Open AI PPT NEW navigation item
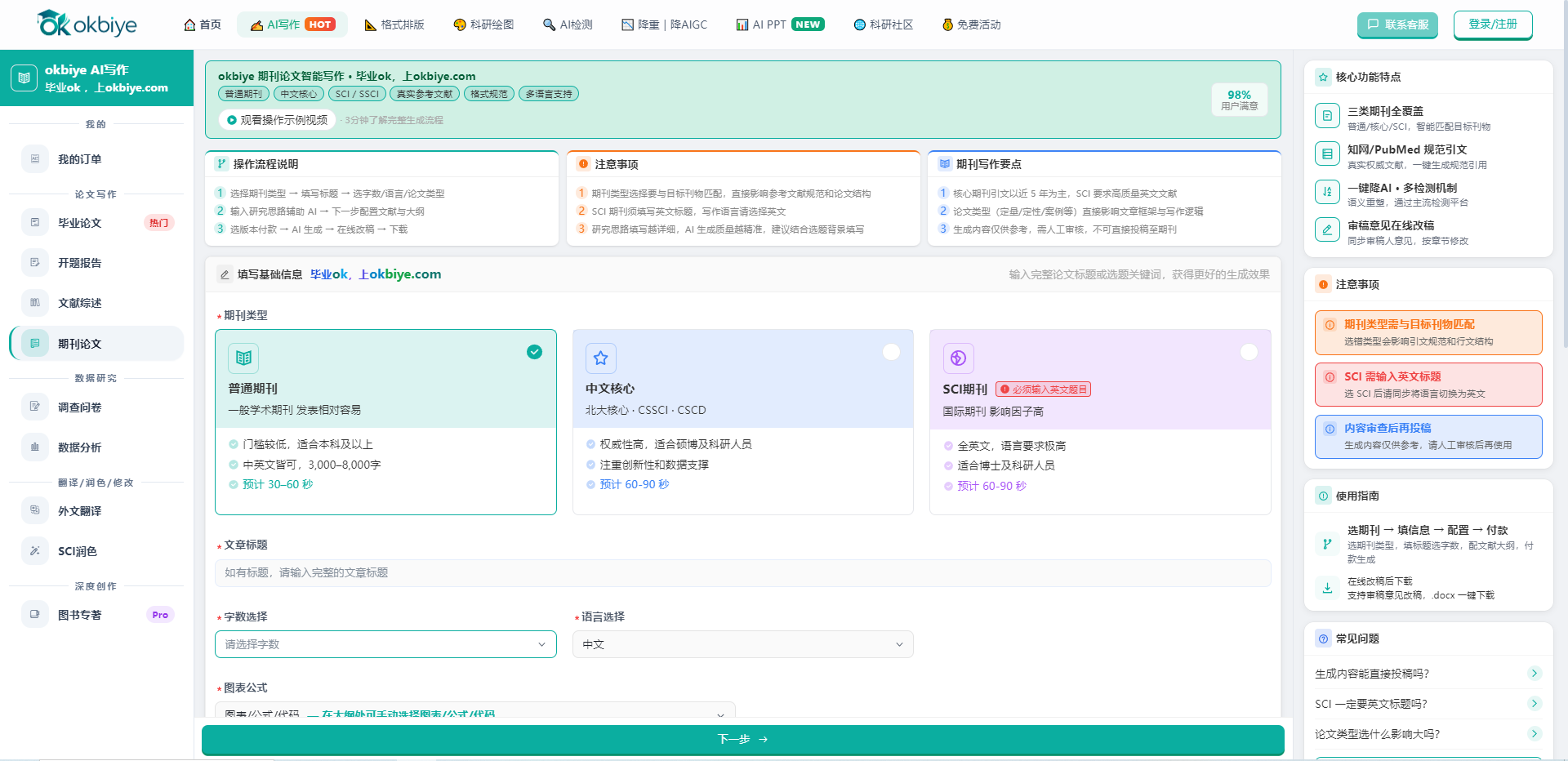1568x761 pixels. point(781,24)
